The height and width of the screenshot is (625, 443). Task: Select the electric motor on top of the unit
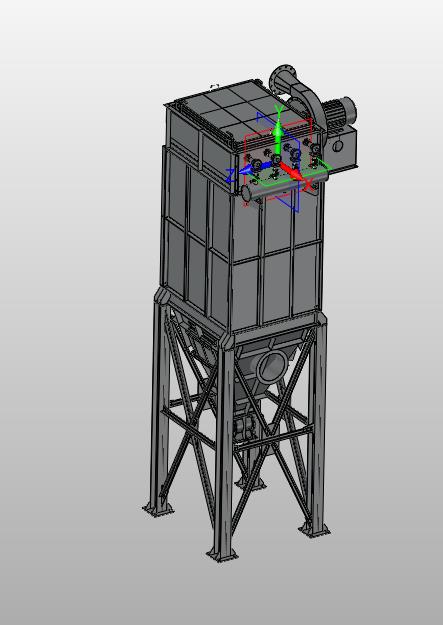click(339, 111)
